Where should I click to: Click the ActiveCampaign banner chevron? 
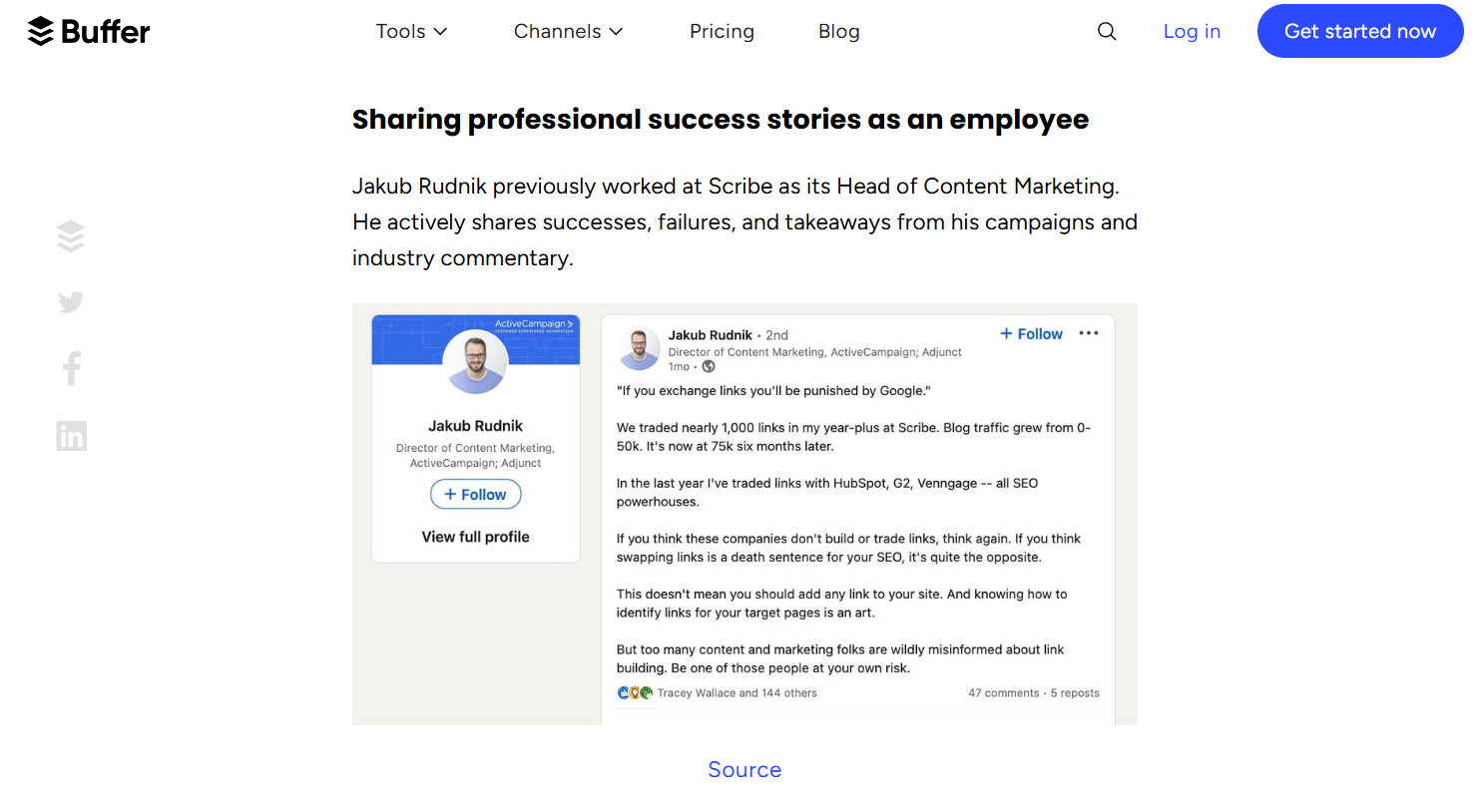point(570,324)
